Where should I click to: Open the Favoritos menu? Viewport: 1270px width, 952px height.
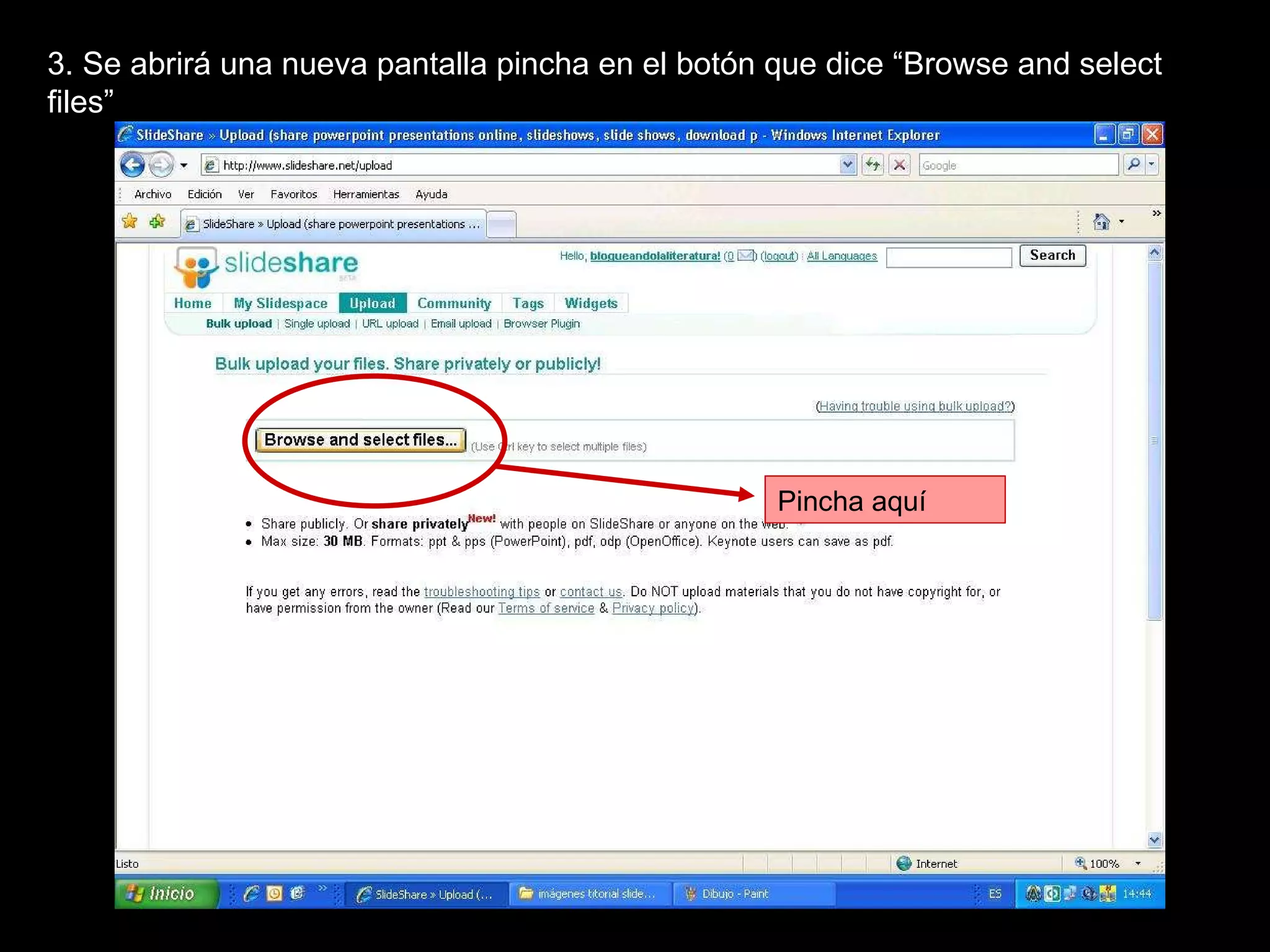click(293, 194)
